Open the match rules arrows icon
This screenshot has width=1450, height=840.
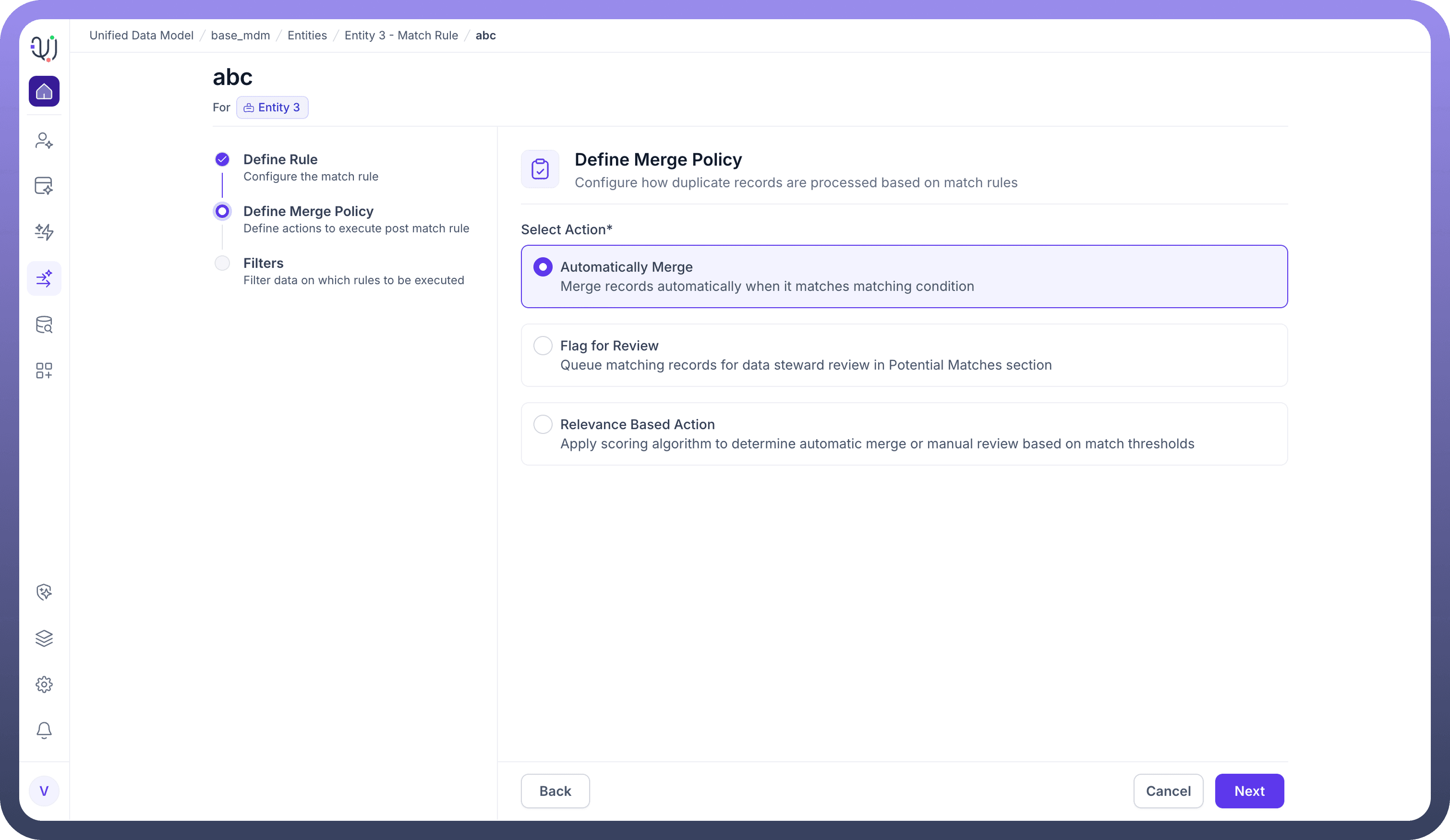[x=44, y=278]
